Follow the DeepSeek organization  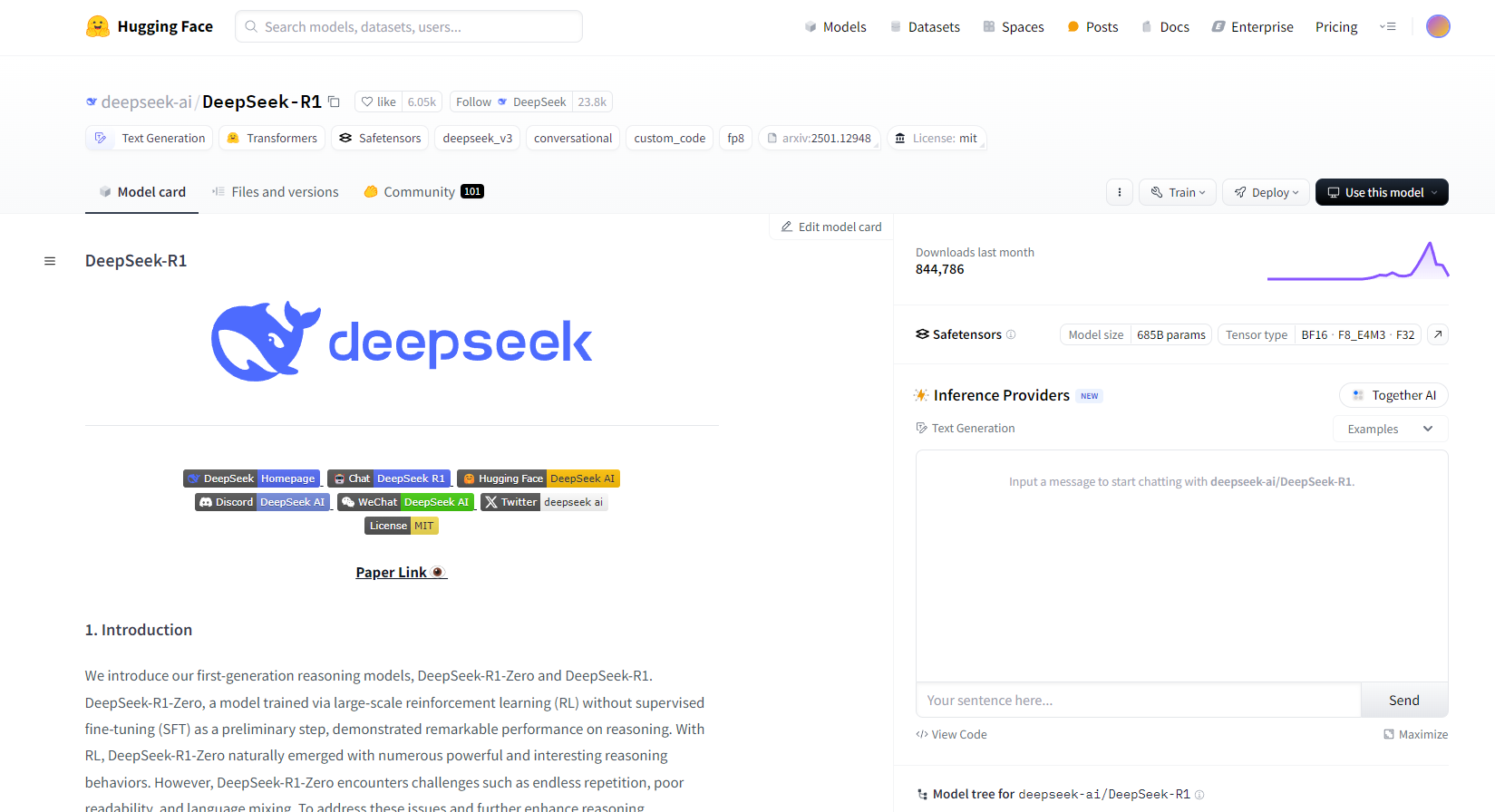[510, 101]
